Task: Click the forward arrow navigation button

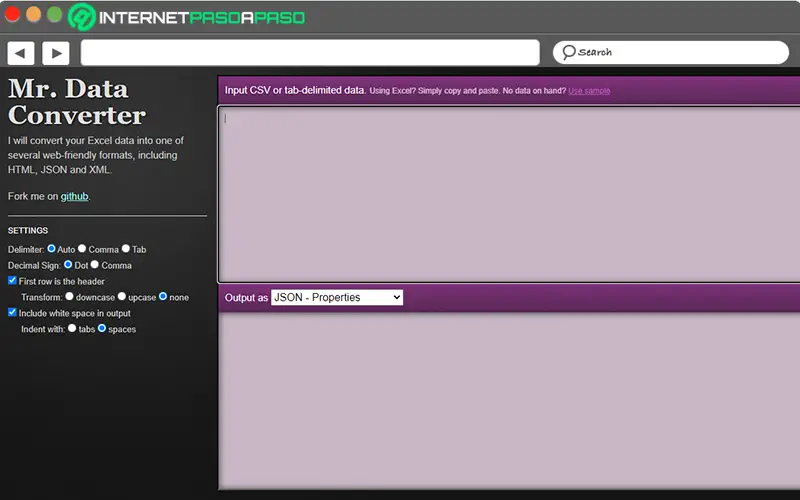Action: [x=56, y=53]
